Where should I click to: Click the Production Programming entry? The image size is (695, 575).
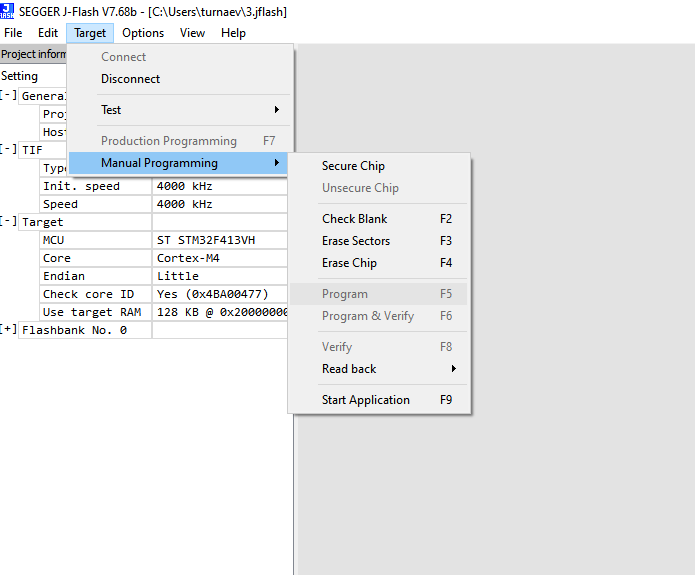coord(181,141)
